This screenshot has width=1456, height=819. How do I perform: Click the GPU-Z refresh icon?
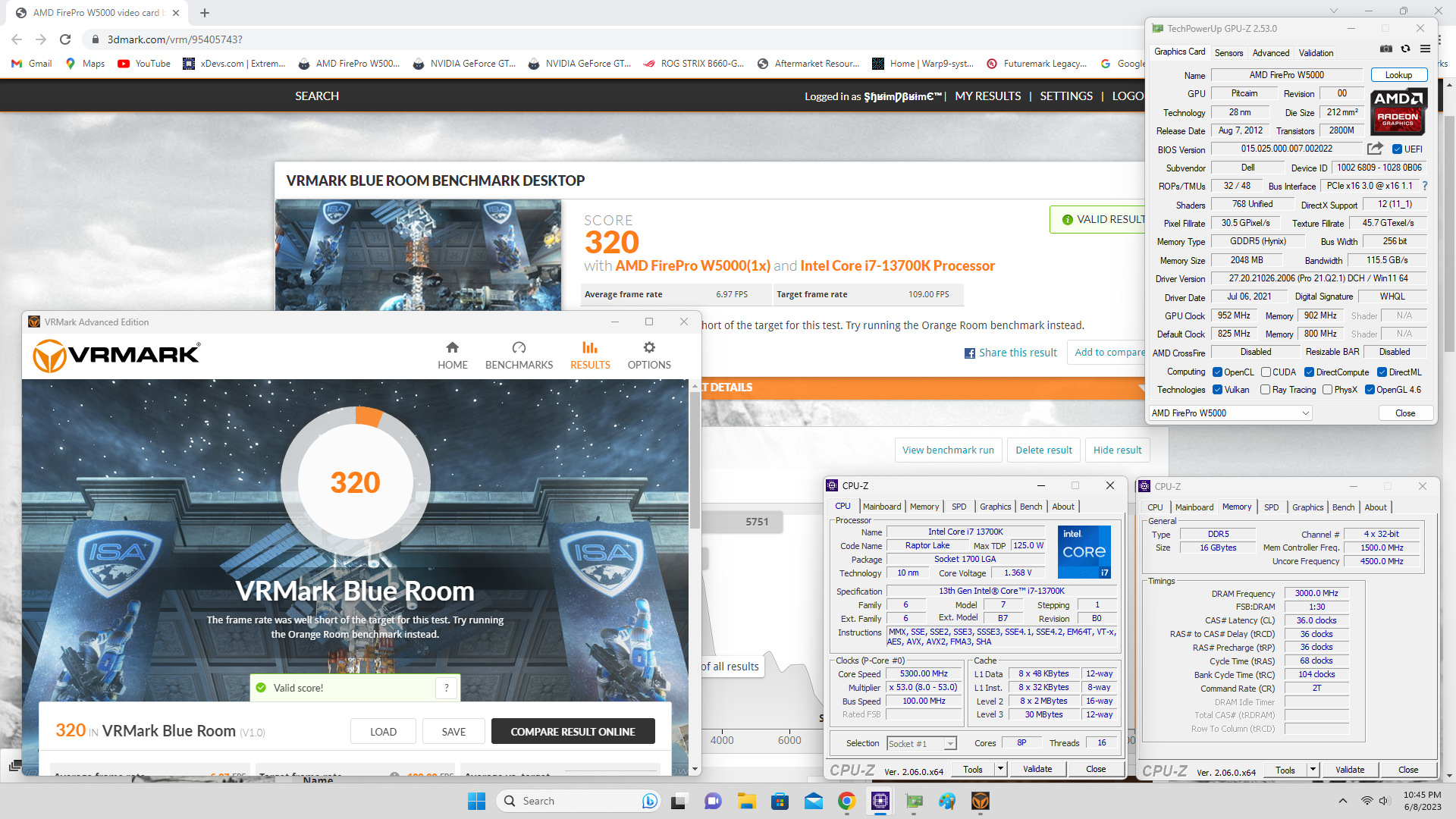[x=1405, y=49]
